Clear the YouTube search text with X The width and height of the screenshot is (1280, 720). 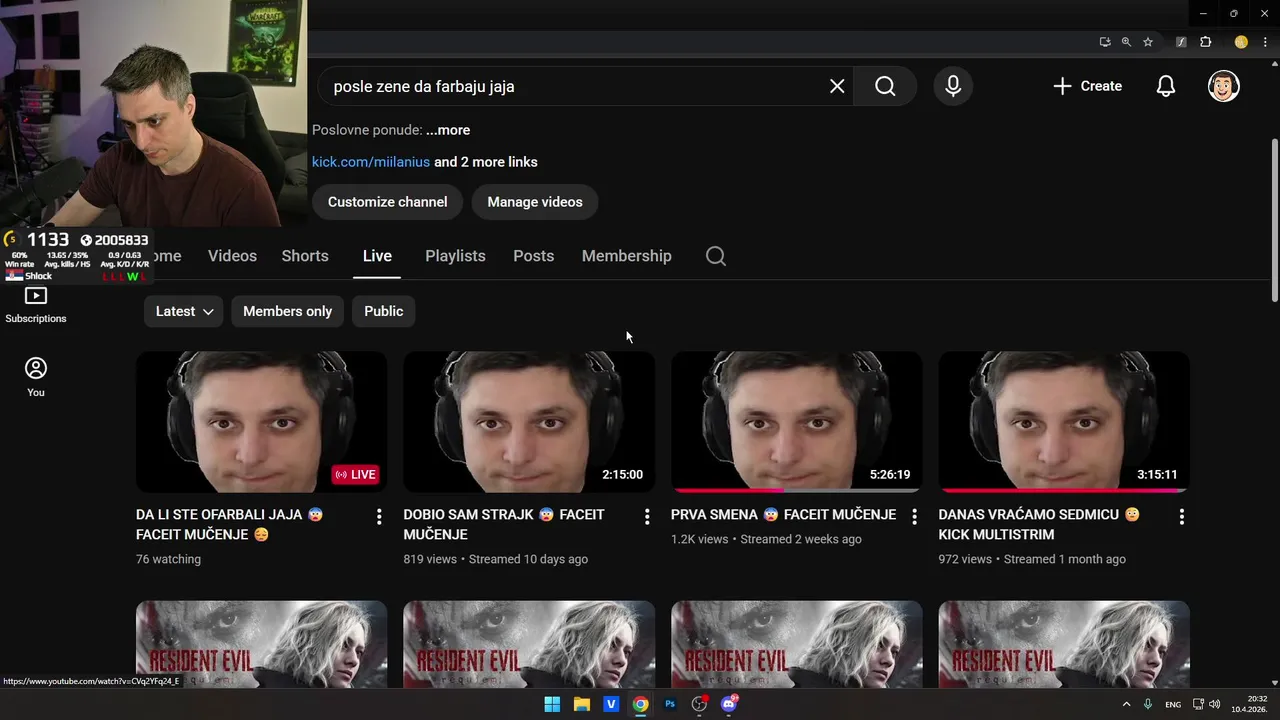[837, 86]
